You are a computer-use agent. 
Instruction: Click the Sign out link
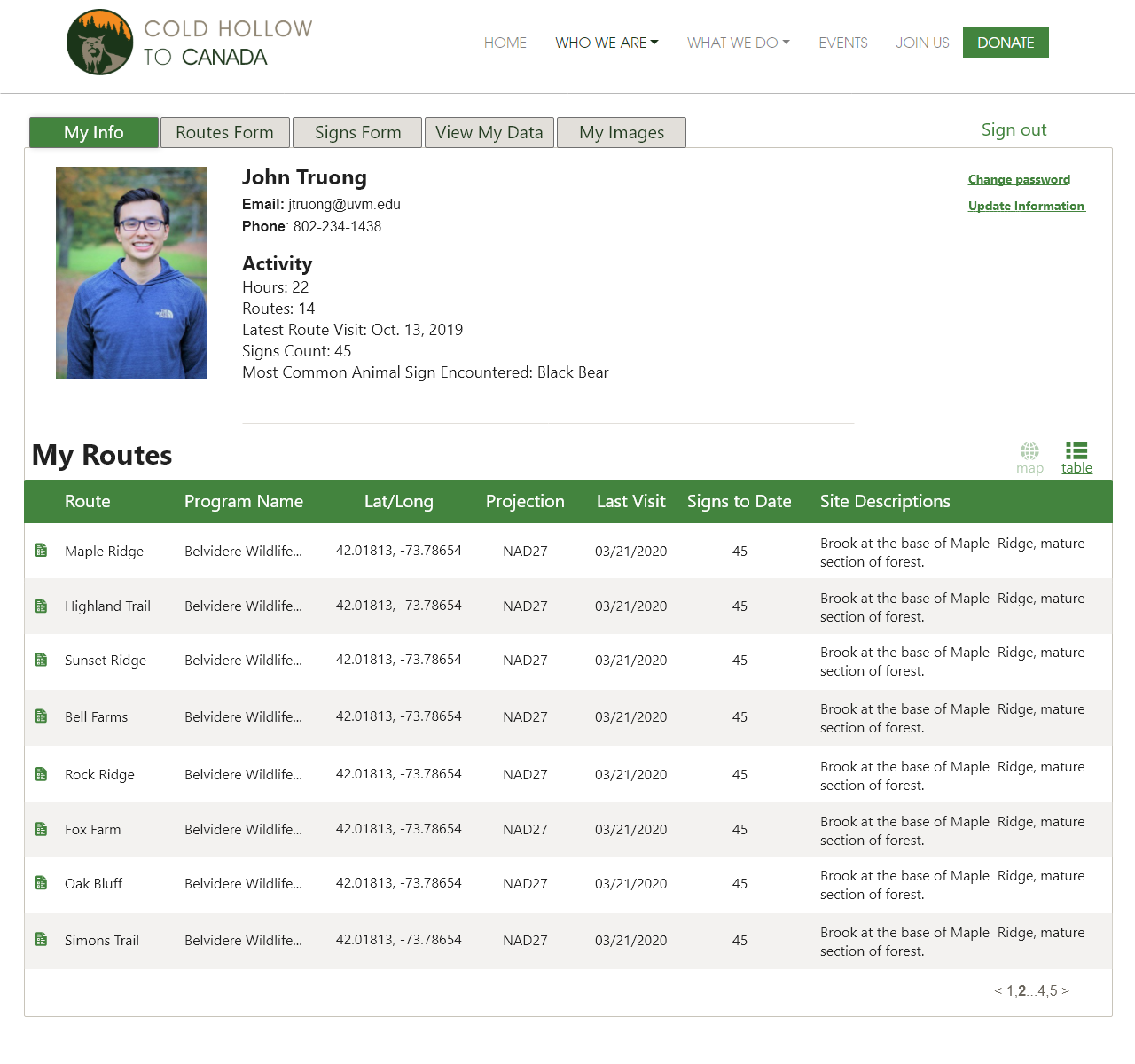pyautogui.click(x=1014, y=130)
